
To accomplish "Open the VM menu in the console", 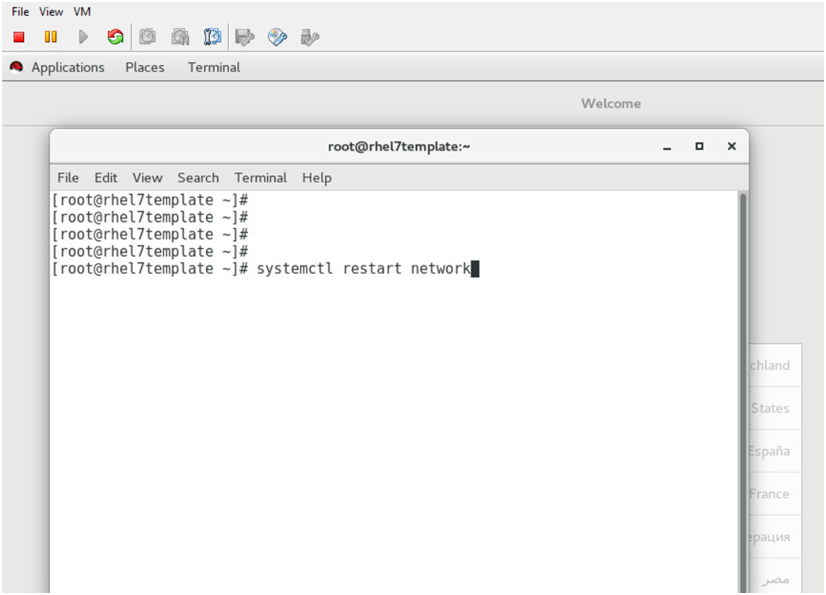I will (x=82, y=12).
